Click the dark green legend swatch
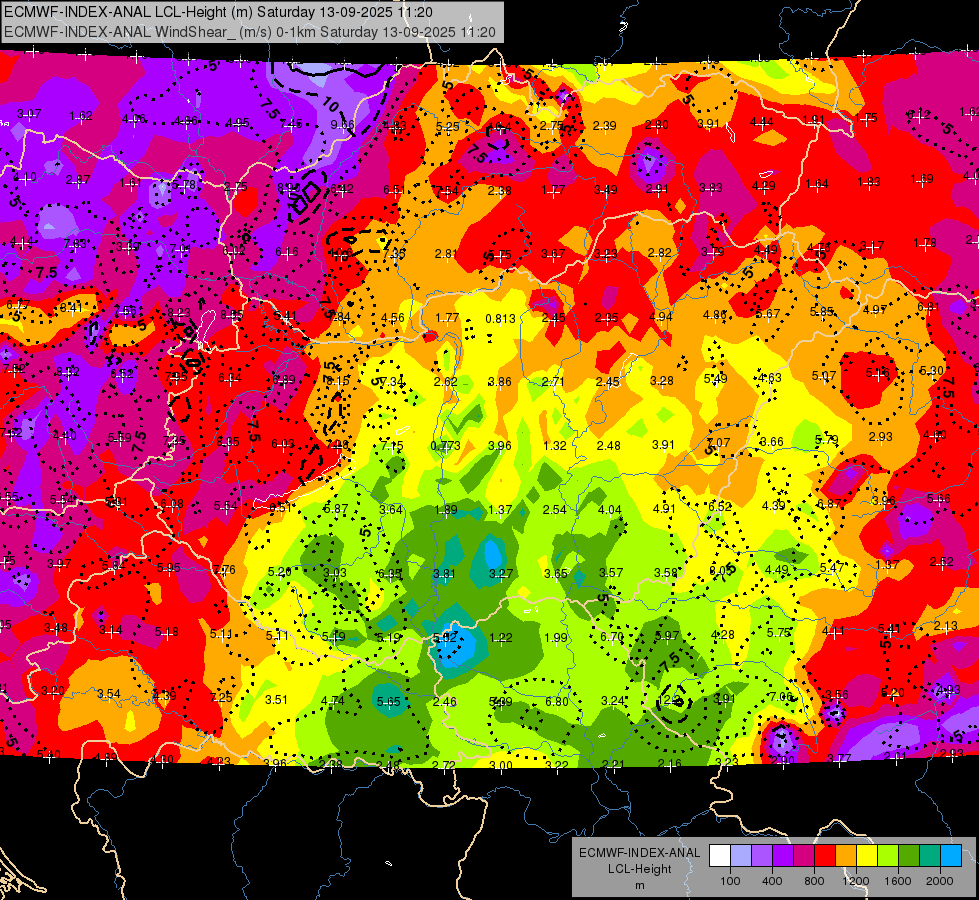This screenshot has height=900, width=979. pos(908,856)
